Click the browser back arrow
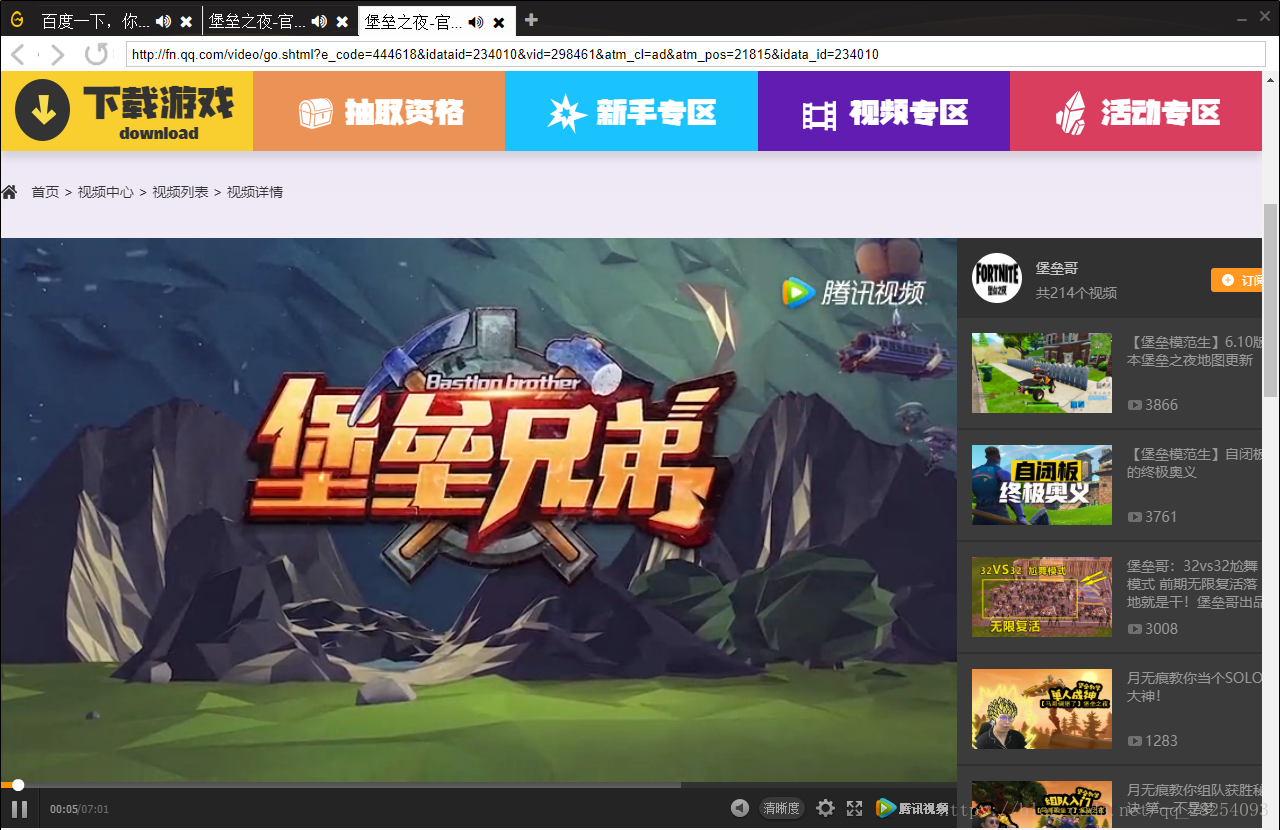The image size is (1280, 830). [18, 54]
